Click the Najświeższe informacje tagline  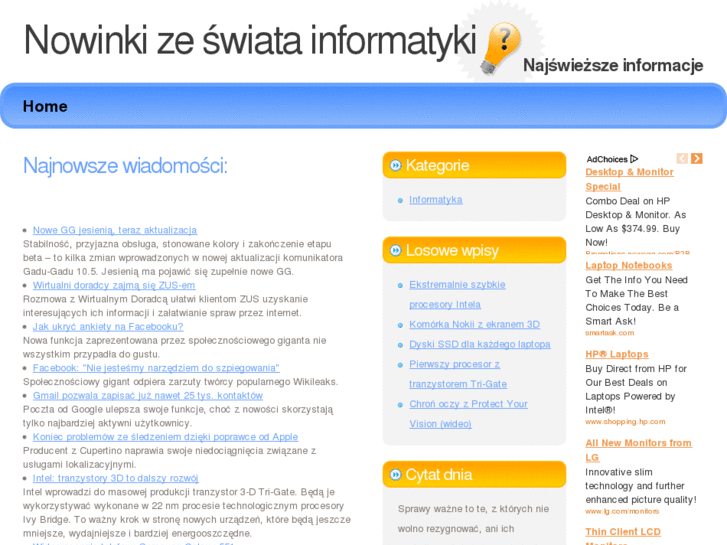pos(613,65)
